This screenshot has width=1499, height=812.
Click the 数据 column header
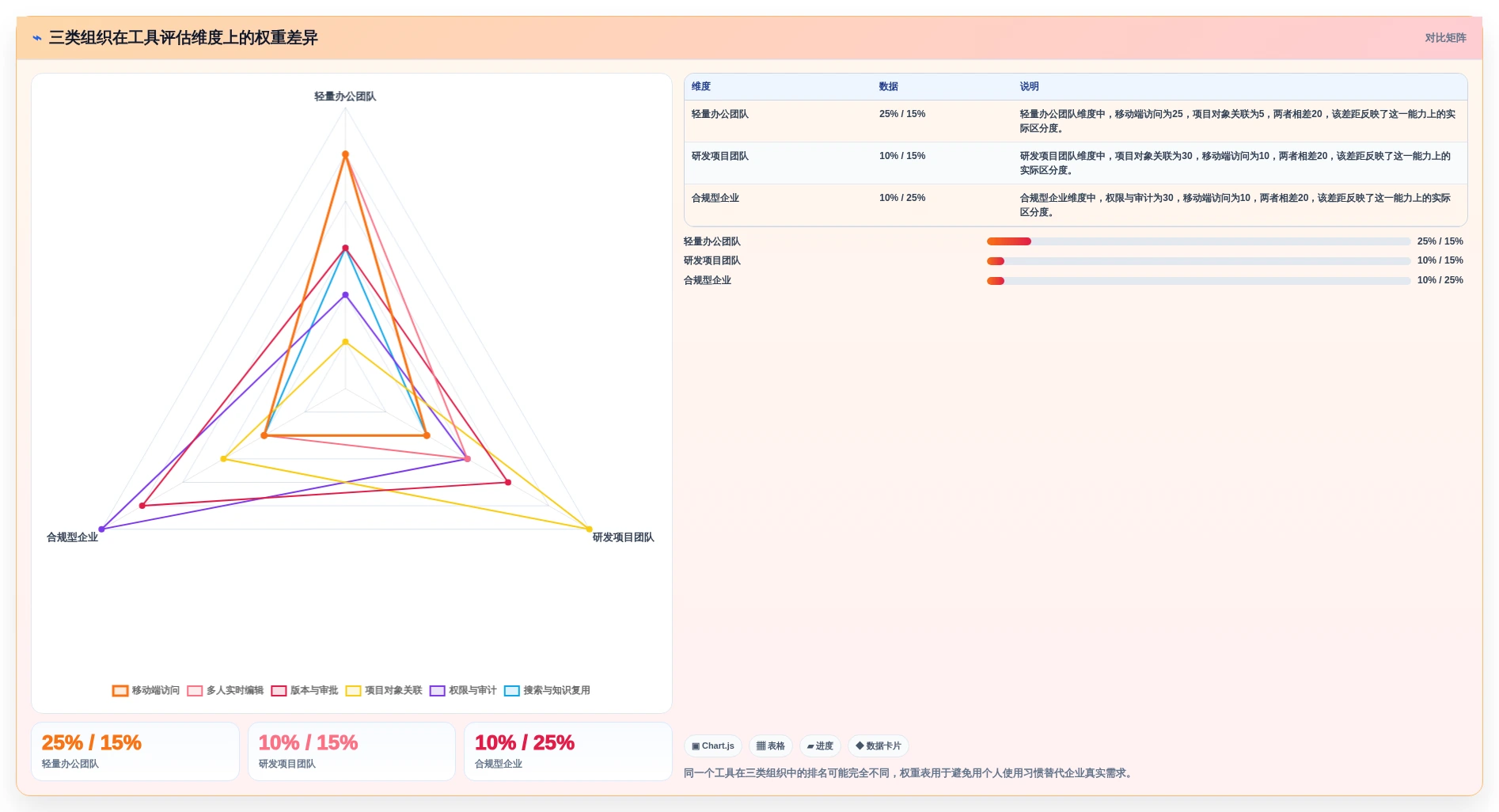889,86
